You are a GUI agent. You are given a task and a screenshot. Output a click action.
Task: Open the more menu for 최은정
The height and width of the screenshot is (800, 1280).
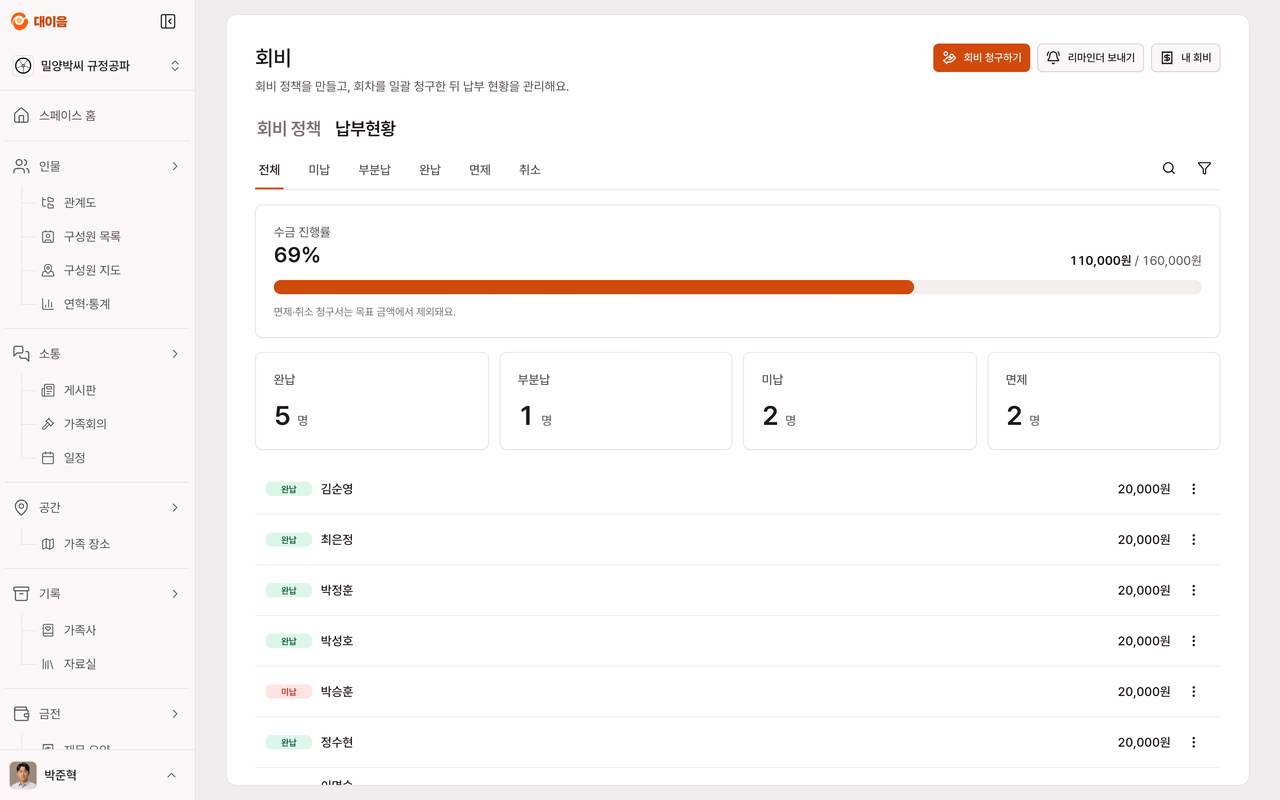coord(1193,540)
